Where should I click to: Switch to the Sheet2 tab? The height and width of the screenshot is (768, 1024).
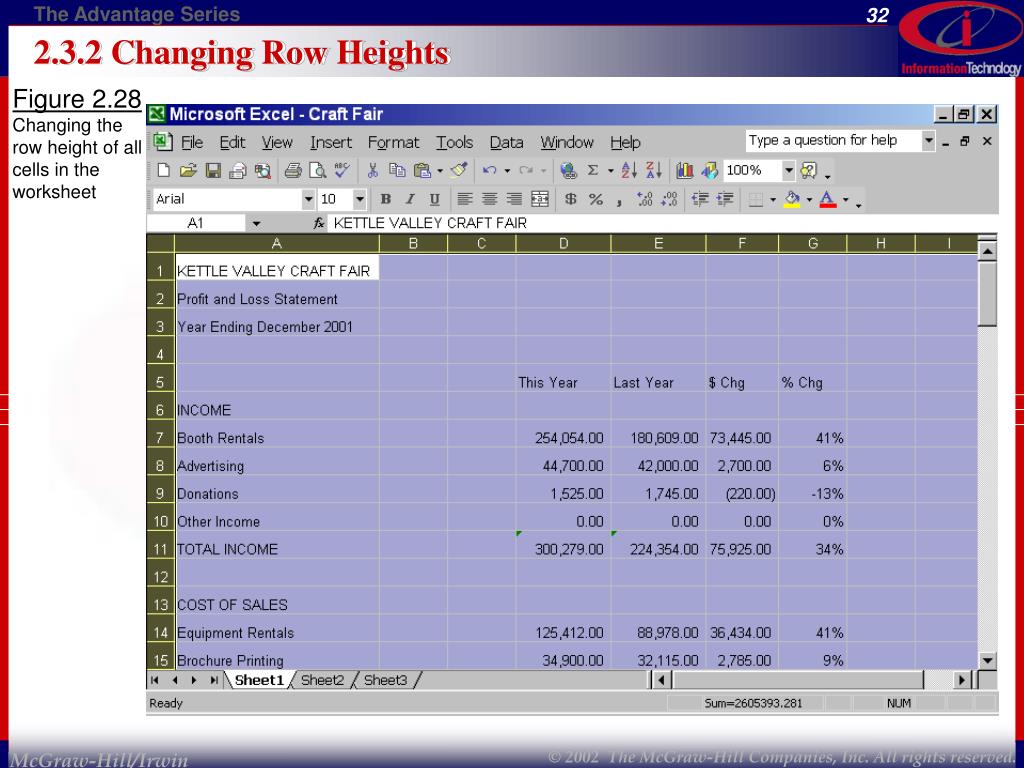(x=323, y=680)
